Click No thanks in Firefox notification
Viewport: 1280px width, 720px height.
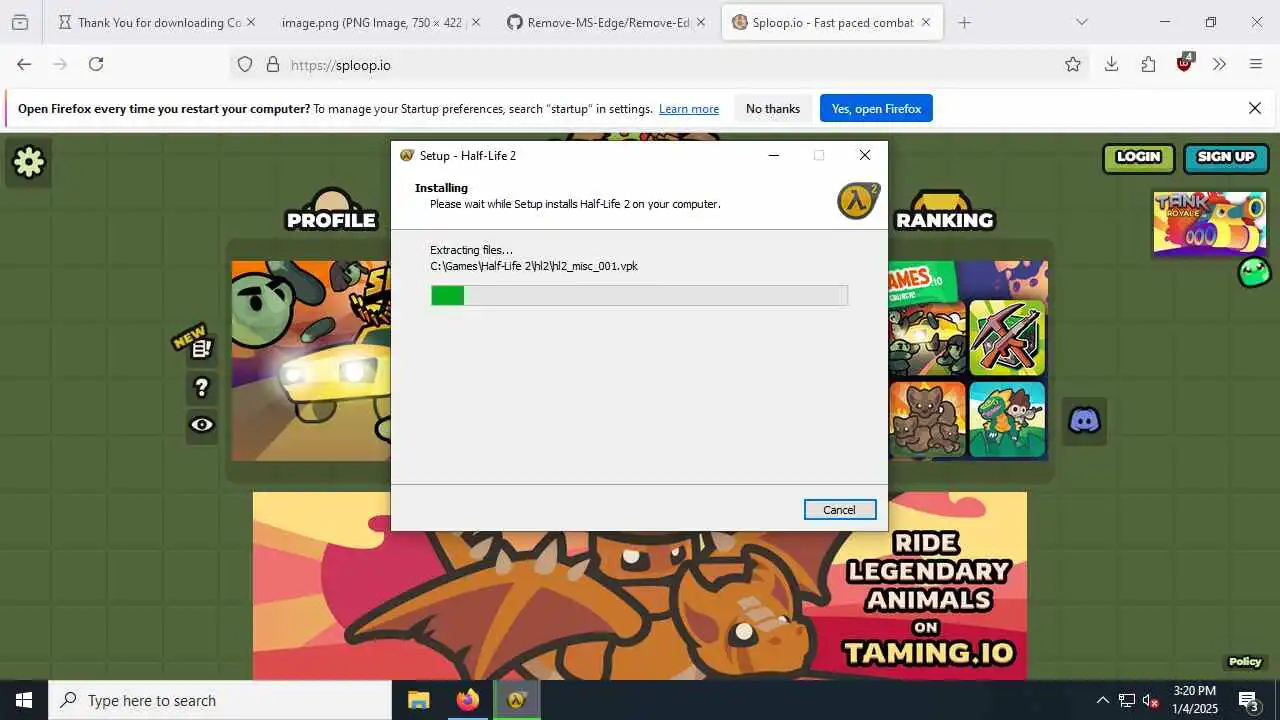[x=773, y=109]
